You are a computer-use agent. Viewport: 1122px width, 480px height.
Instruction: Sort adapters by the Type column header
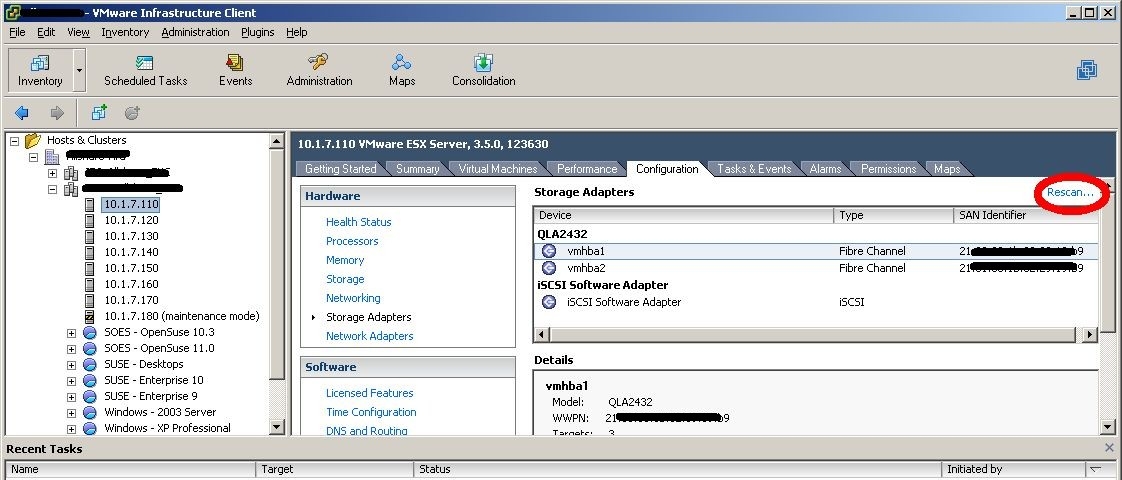(x=894, y=215)
